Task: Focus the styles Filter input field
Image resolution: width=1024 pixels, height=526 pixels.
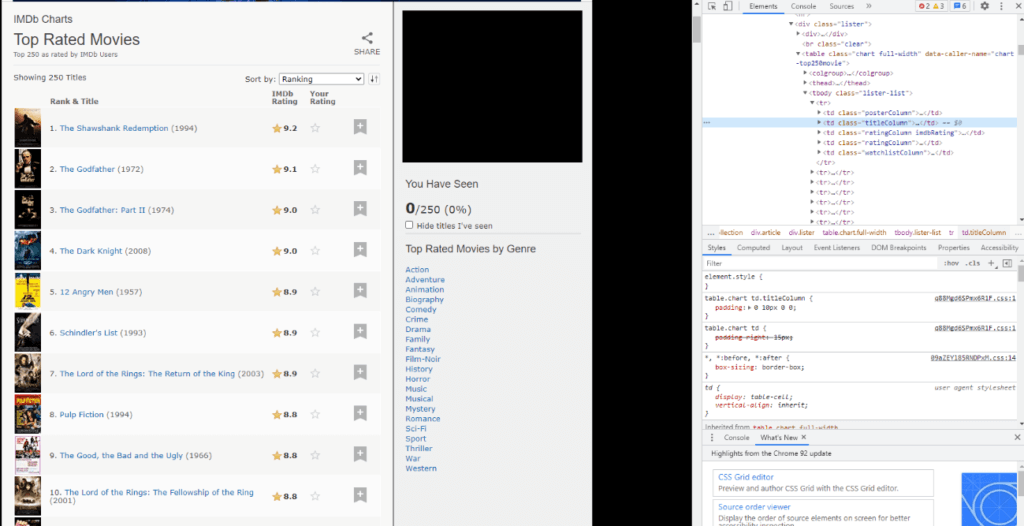Action: [x=820, y=263]
